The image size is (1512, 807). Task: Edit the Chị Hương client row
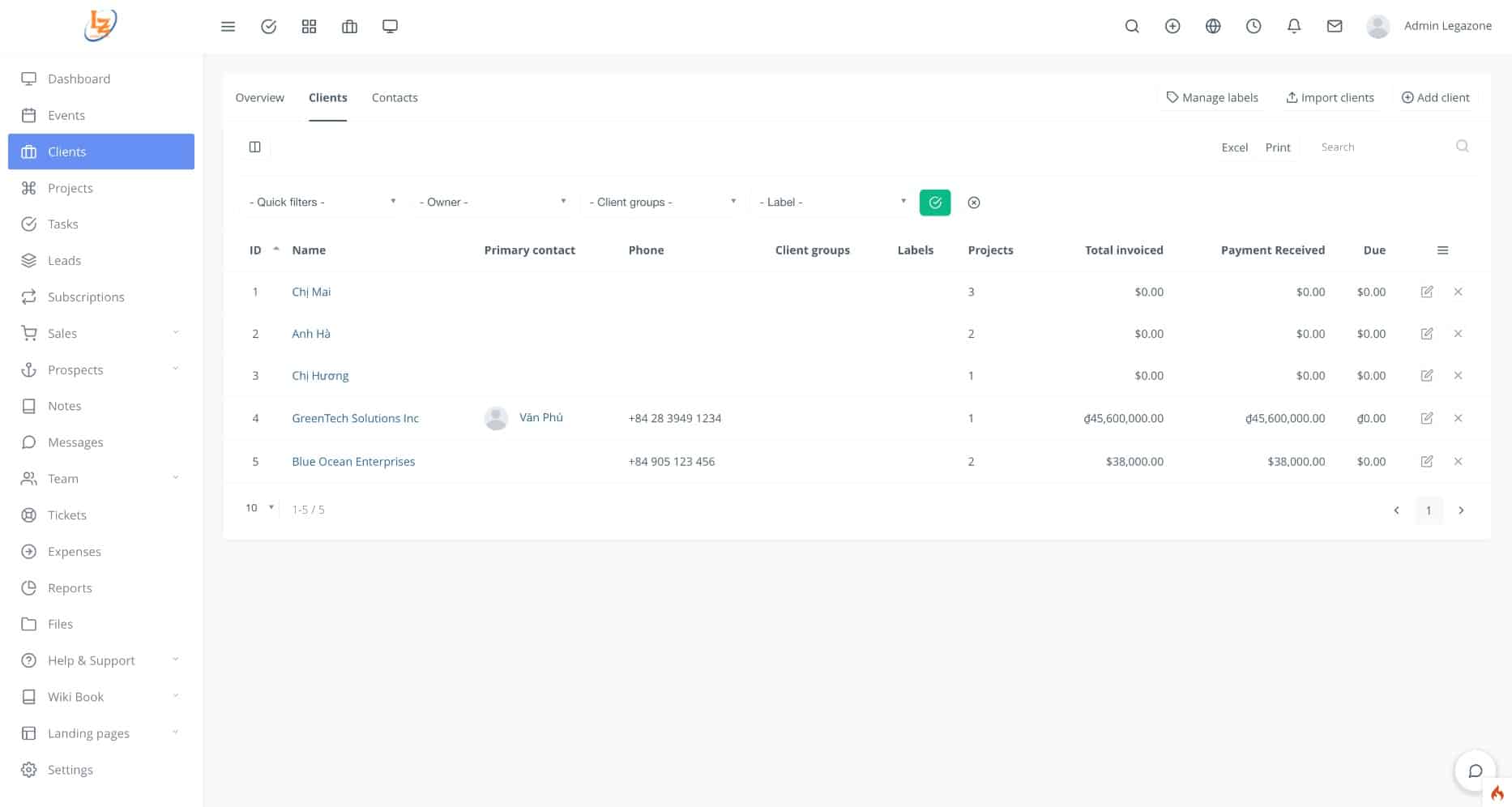(x=1427, y=376)
